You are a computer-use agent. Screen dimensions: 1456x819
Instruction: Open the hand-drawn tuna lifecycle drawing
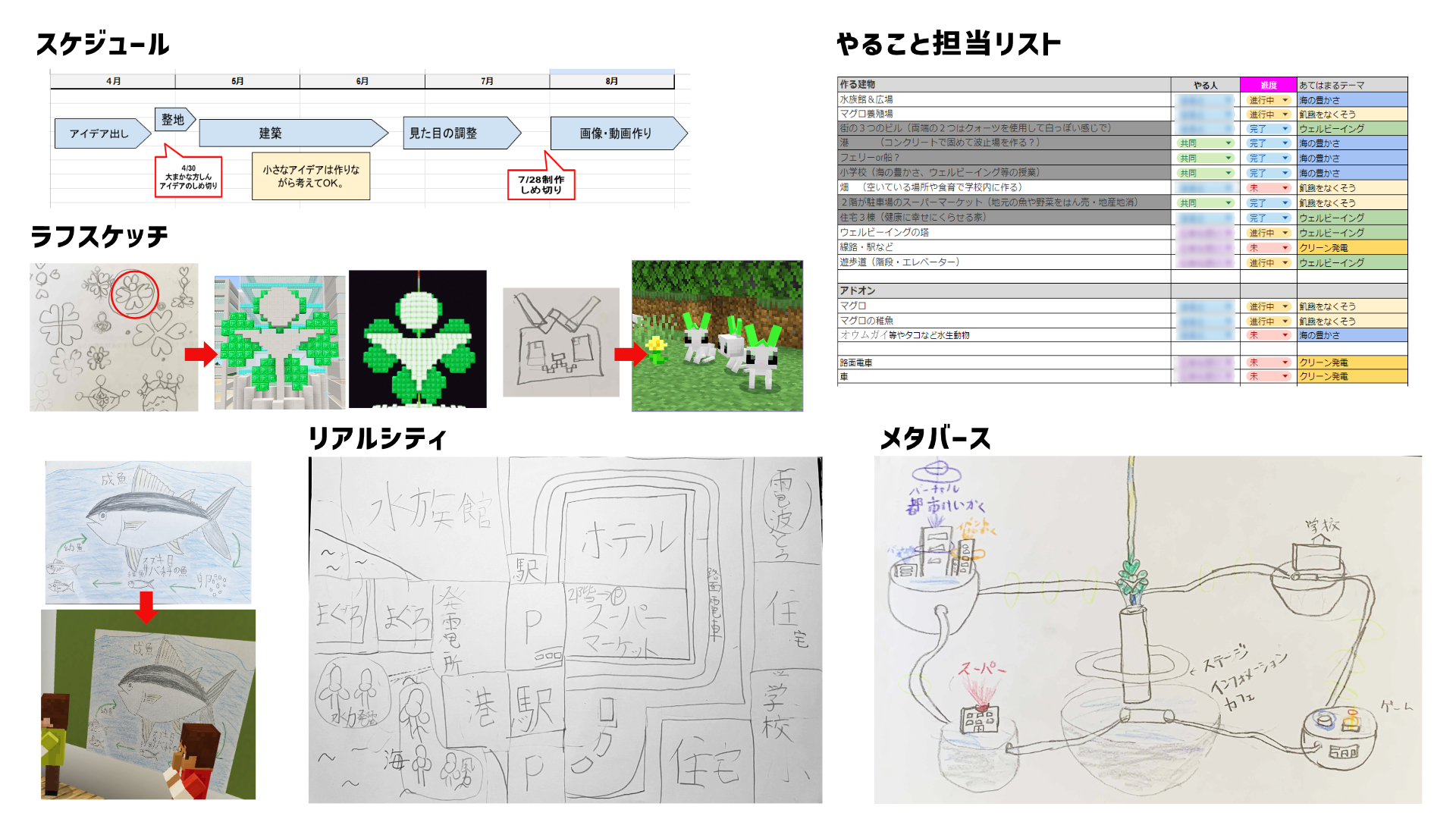pos(148,532)
